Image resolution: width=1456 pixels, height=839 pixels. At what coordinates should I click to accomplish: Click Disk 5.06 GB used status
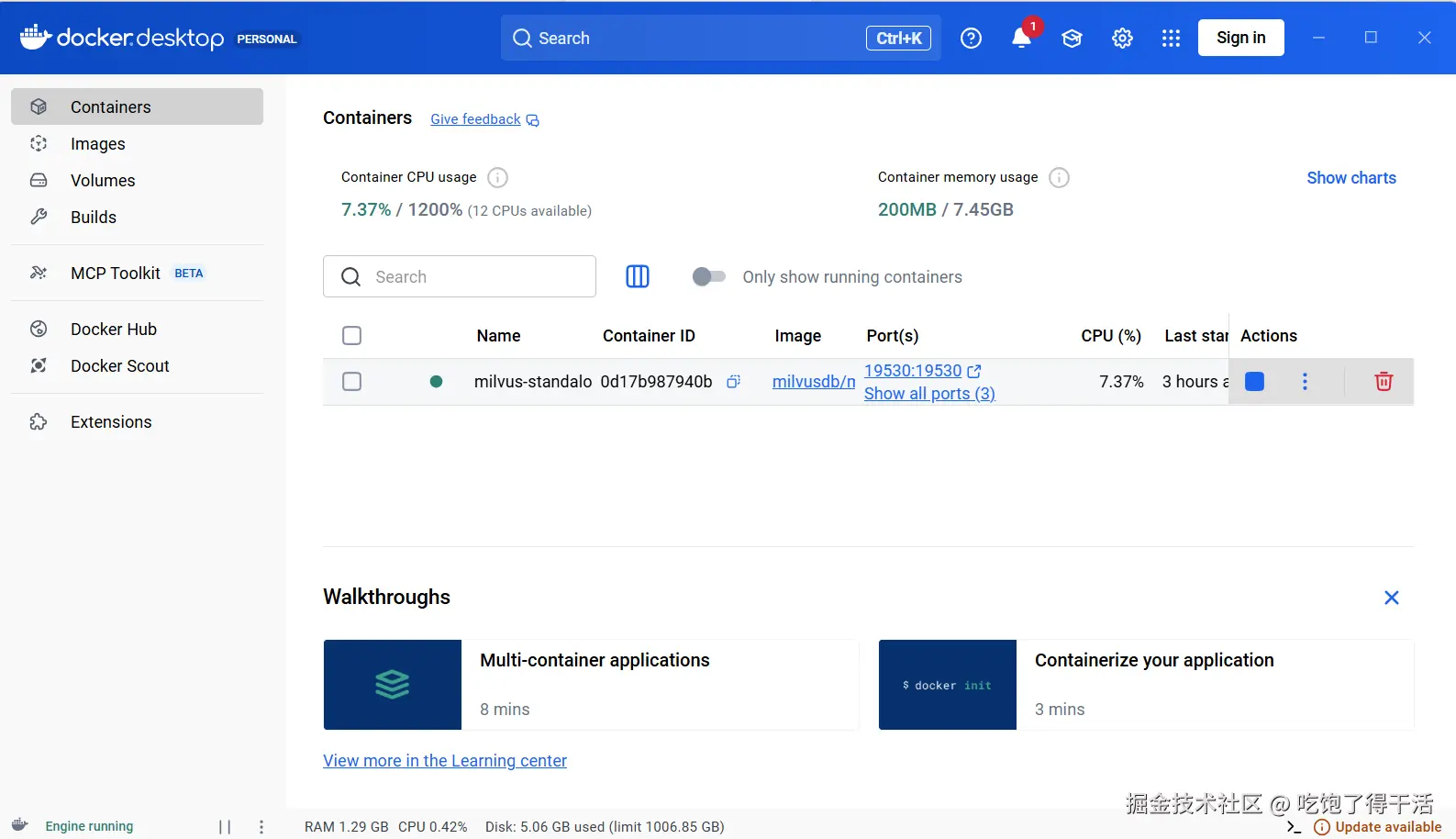605,826
